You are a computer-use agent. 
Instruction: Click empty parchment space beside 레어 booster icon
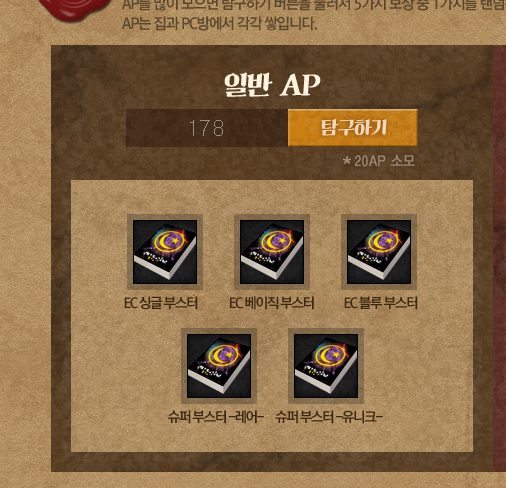(x=127, y=367)
